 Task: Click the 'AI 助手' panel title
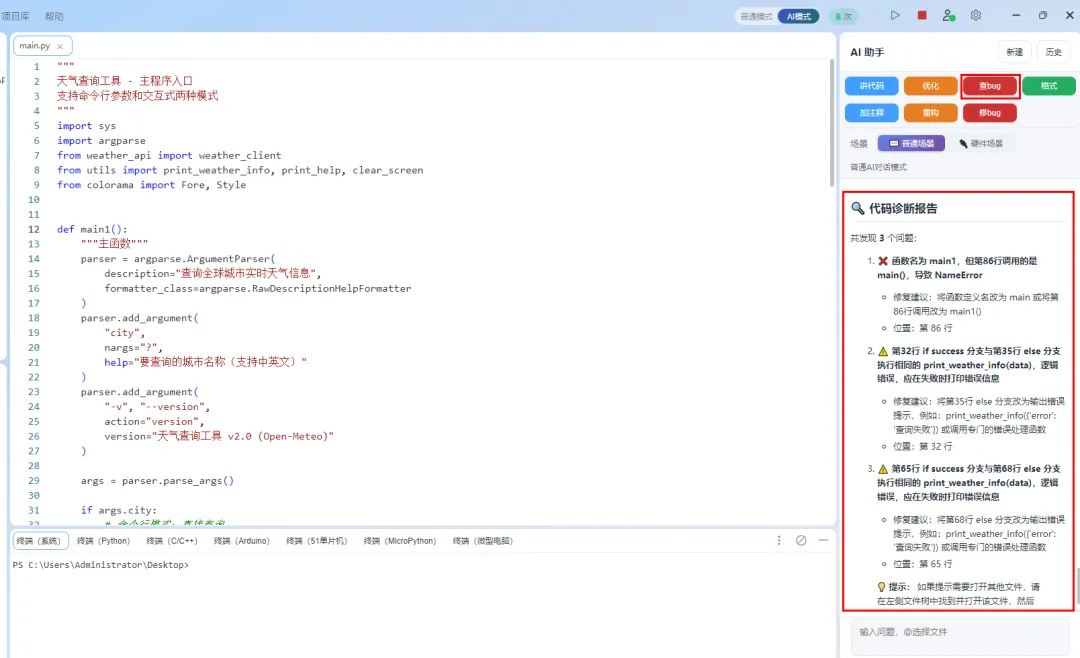pos(867,52)
